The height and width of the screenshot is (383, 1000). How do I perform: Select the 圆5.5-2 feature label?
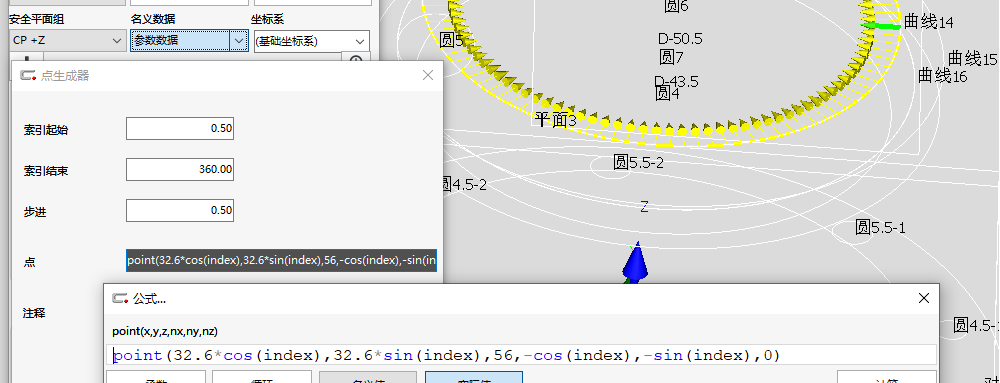(638, 163)
